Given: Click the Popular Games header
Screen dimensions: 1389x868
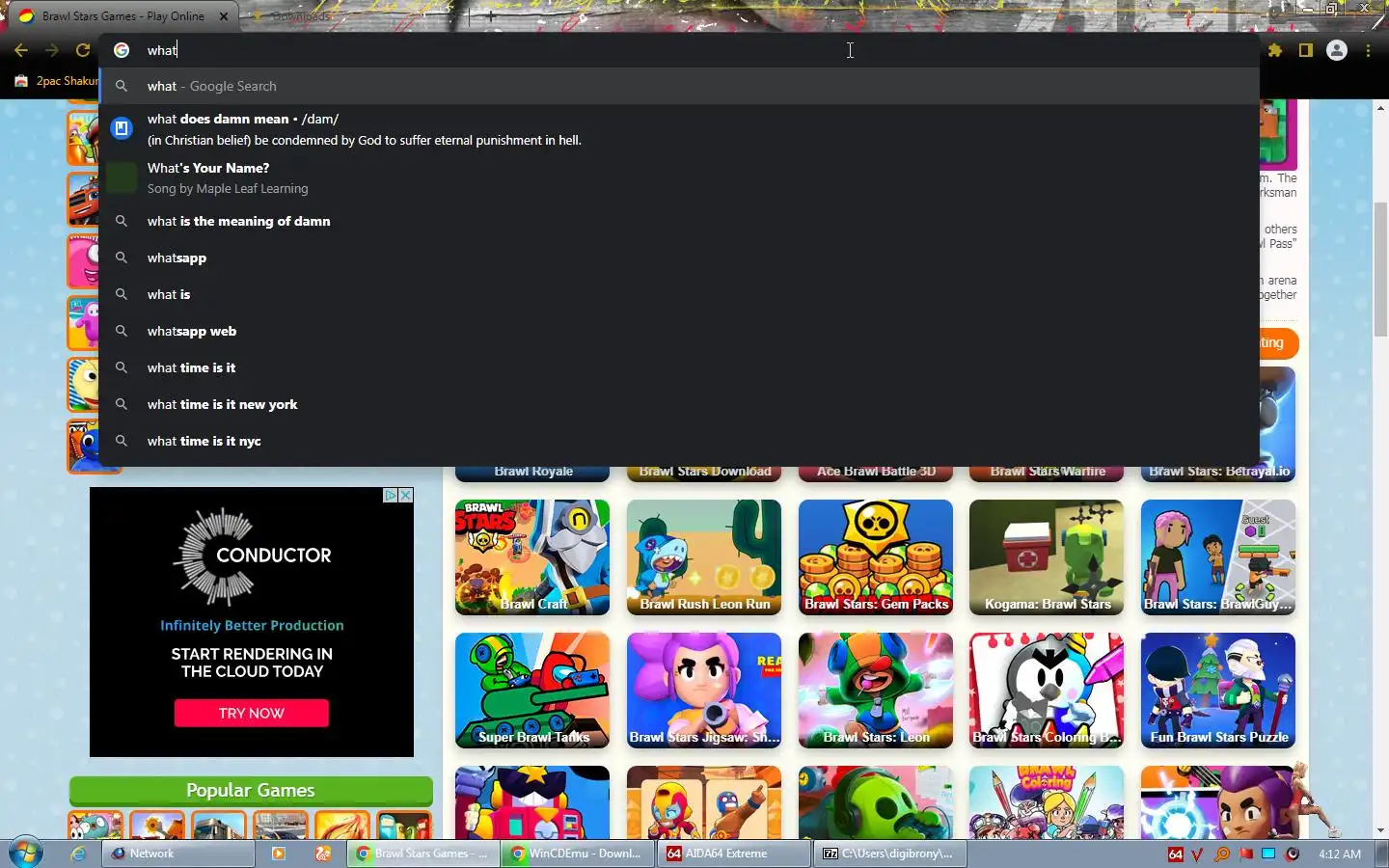Looking at the screenshot, I should pyautogui.click(x=251, y=791).
